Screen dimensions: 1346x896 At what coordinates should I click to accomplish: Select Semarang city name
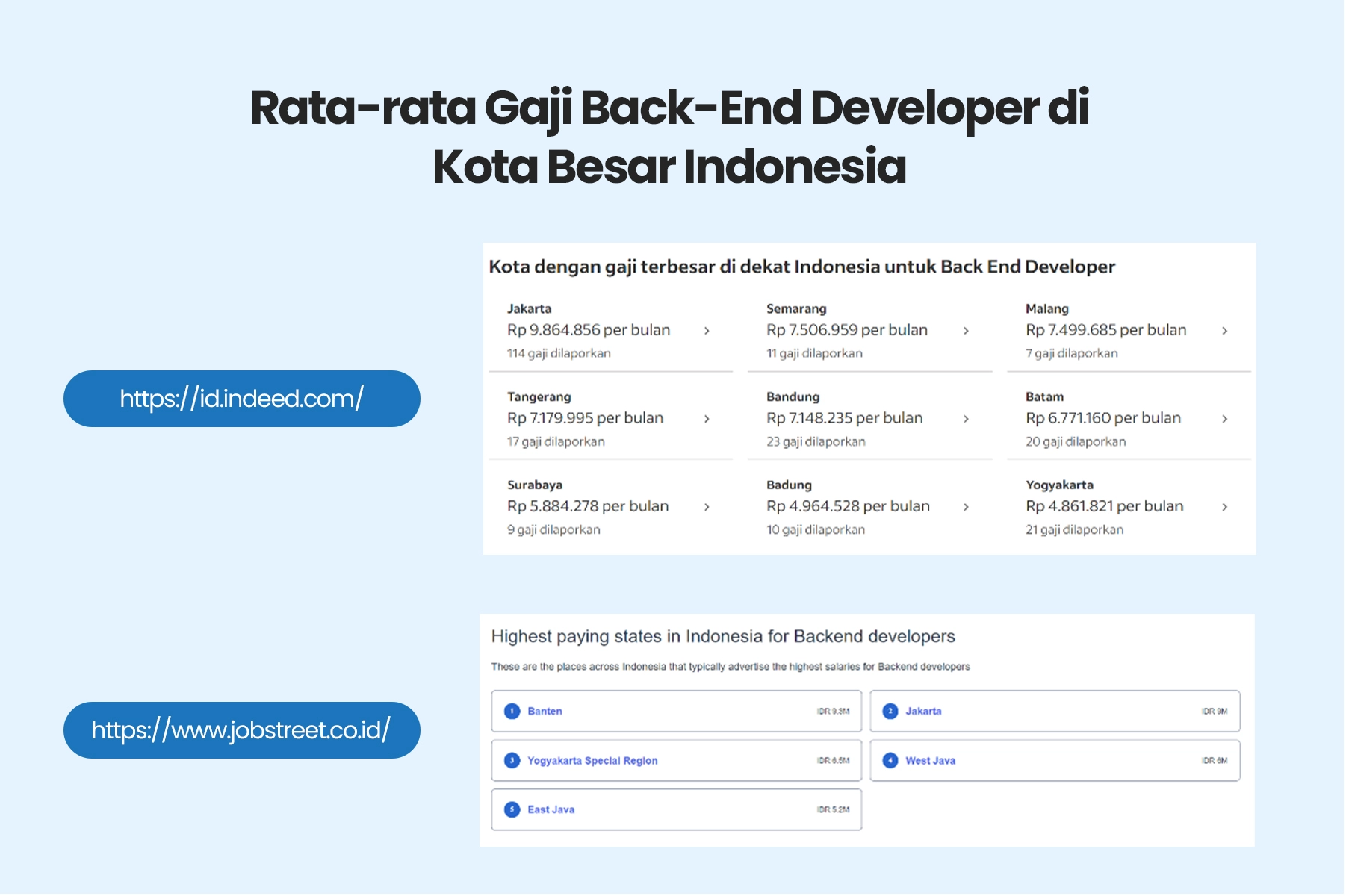(796, 308)
